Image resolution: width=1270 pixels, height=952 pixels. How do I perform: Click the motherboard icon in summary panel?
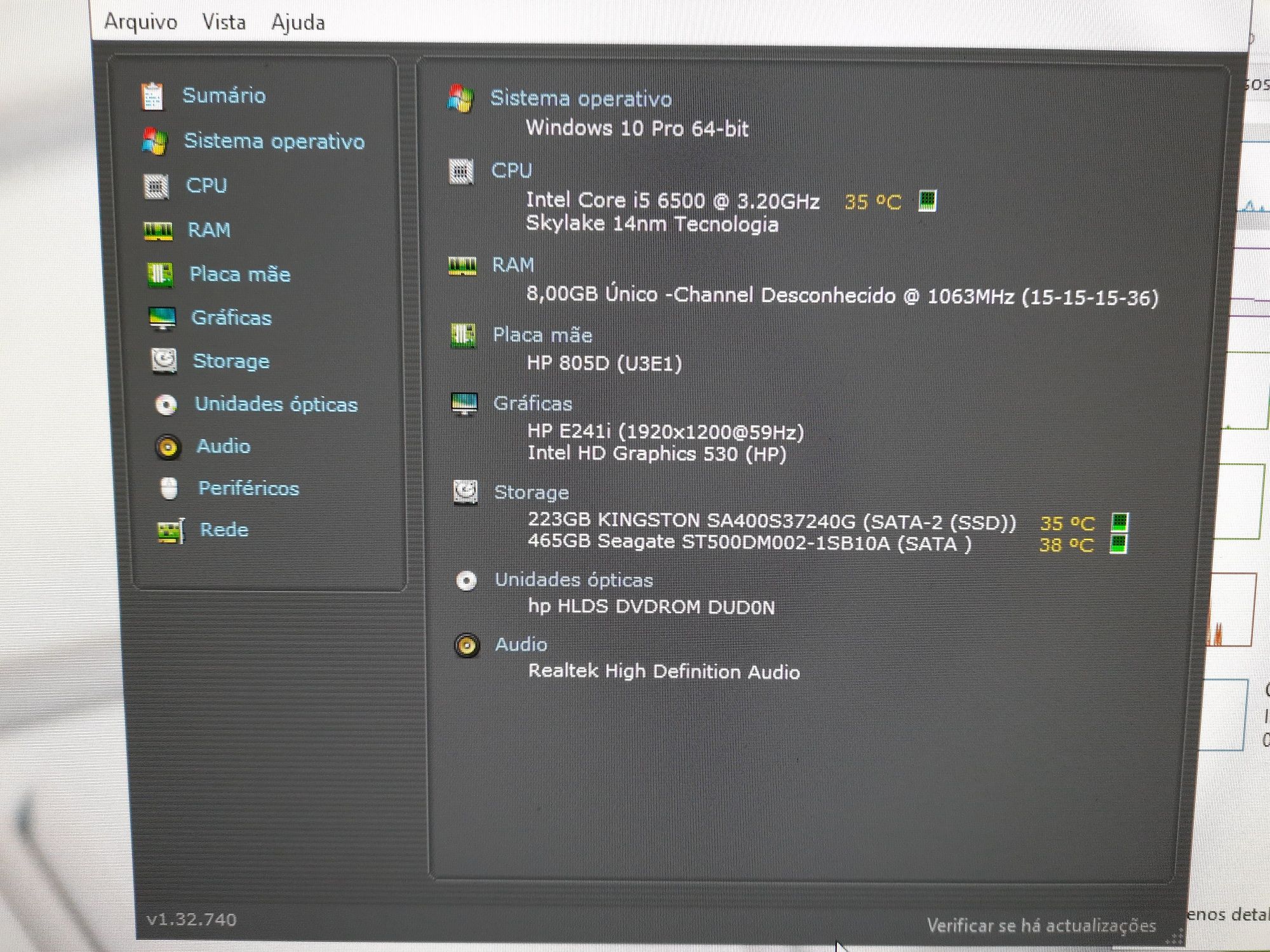click(463, 335)
